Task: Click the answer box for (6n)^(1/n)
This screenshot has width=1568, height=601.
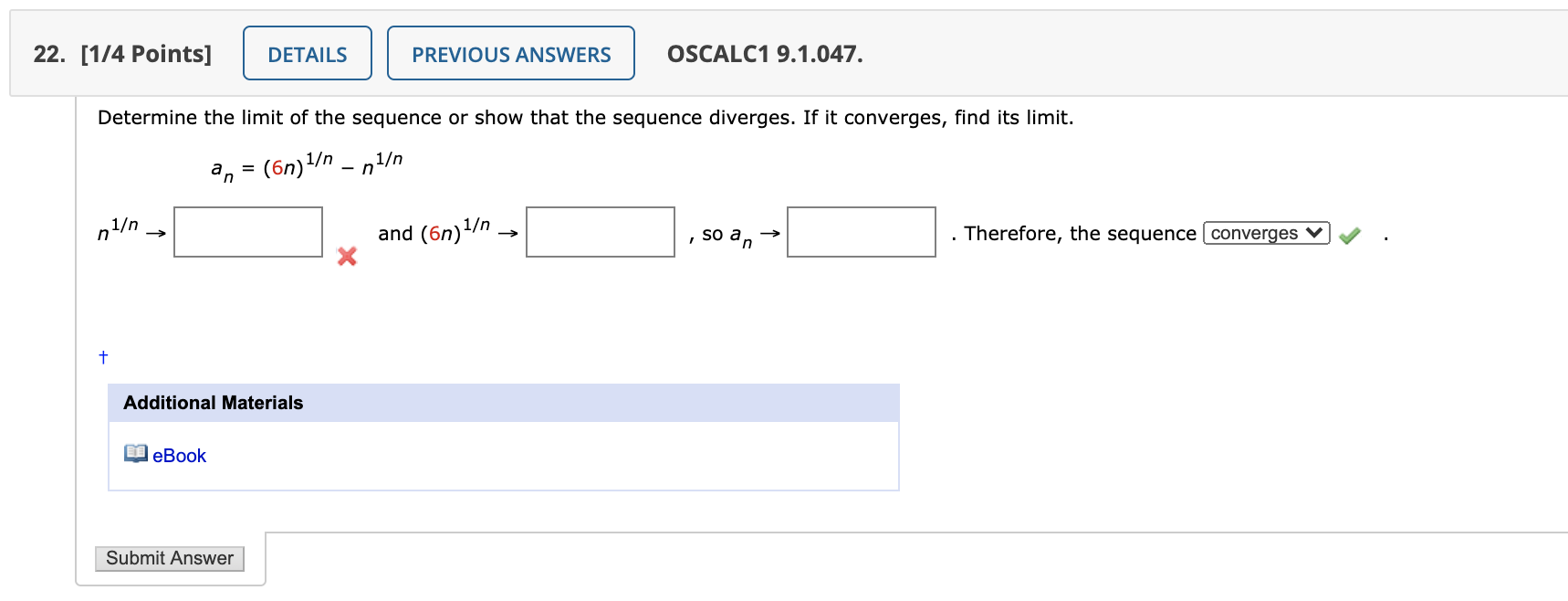Action: coord(599,232)
